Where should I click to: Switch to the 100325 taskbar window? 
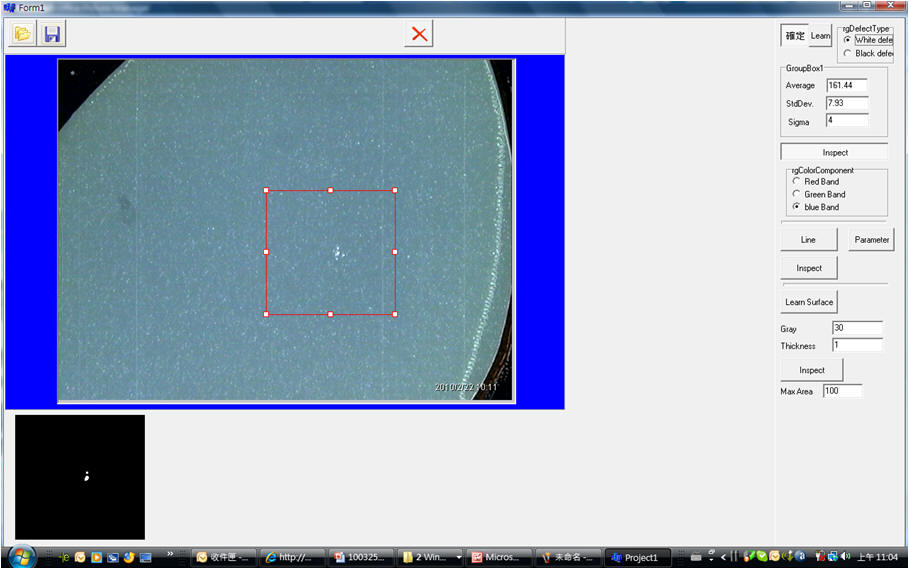coord(361,557)
